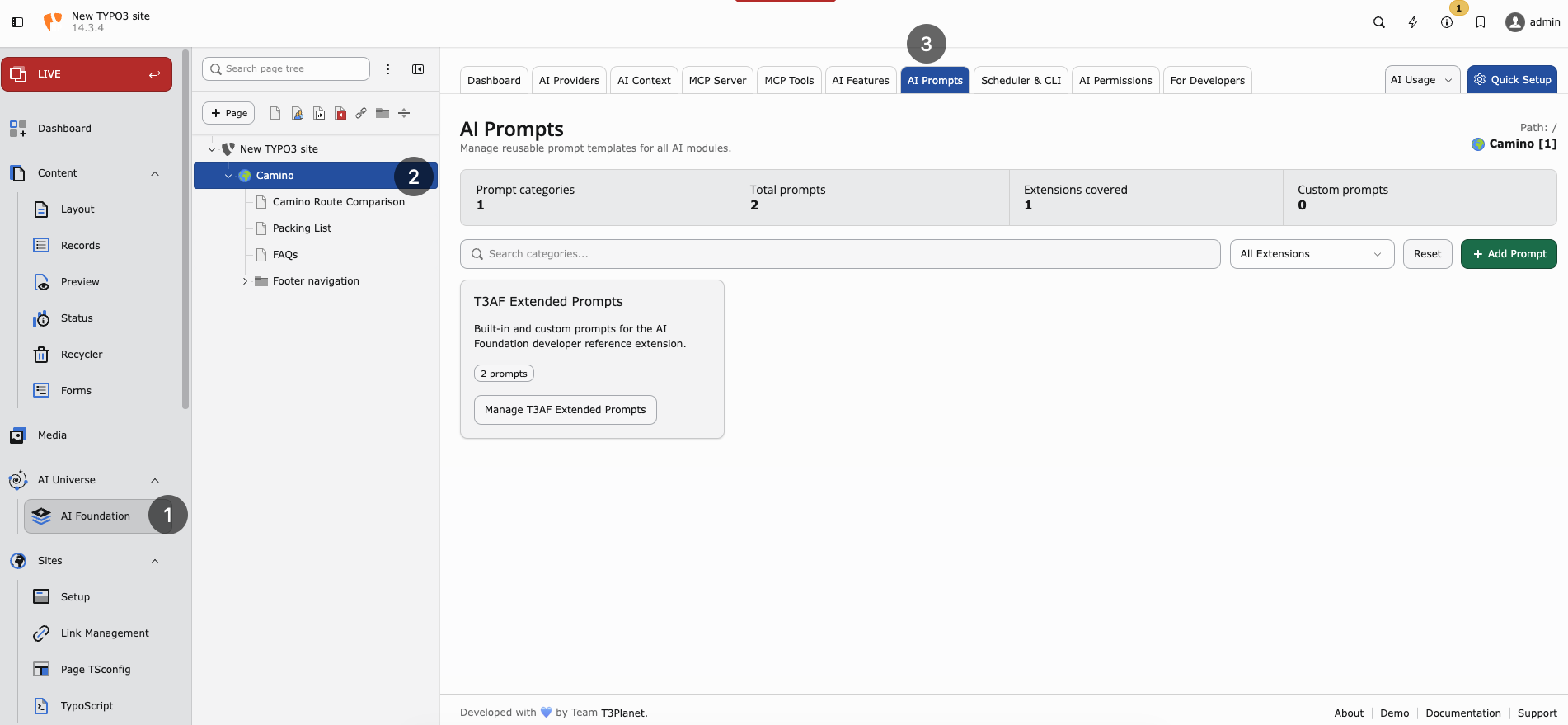Switch to the For Developers tab
The width and height of the screenshot is (1568, 725).
click(x=1208, y=80)
